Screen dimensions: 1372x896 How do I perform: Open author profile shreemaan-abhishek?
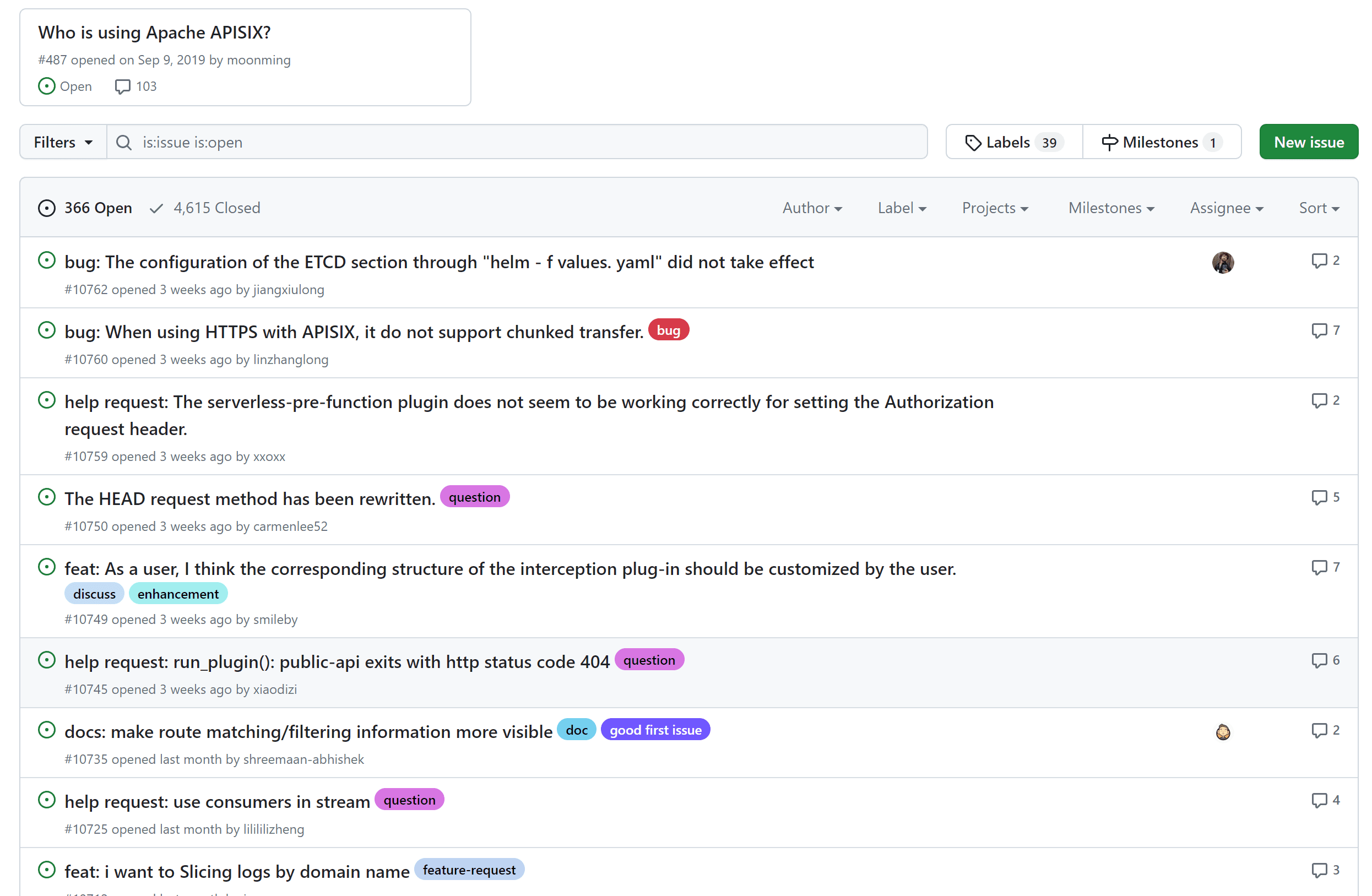303,759
